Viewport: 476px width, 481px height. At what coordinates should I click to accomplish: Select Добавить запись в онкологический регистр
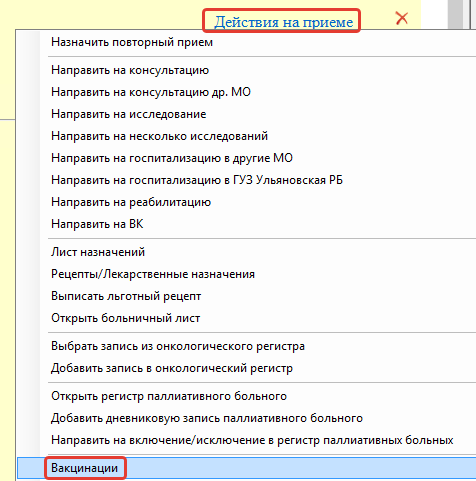[247, 368]
